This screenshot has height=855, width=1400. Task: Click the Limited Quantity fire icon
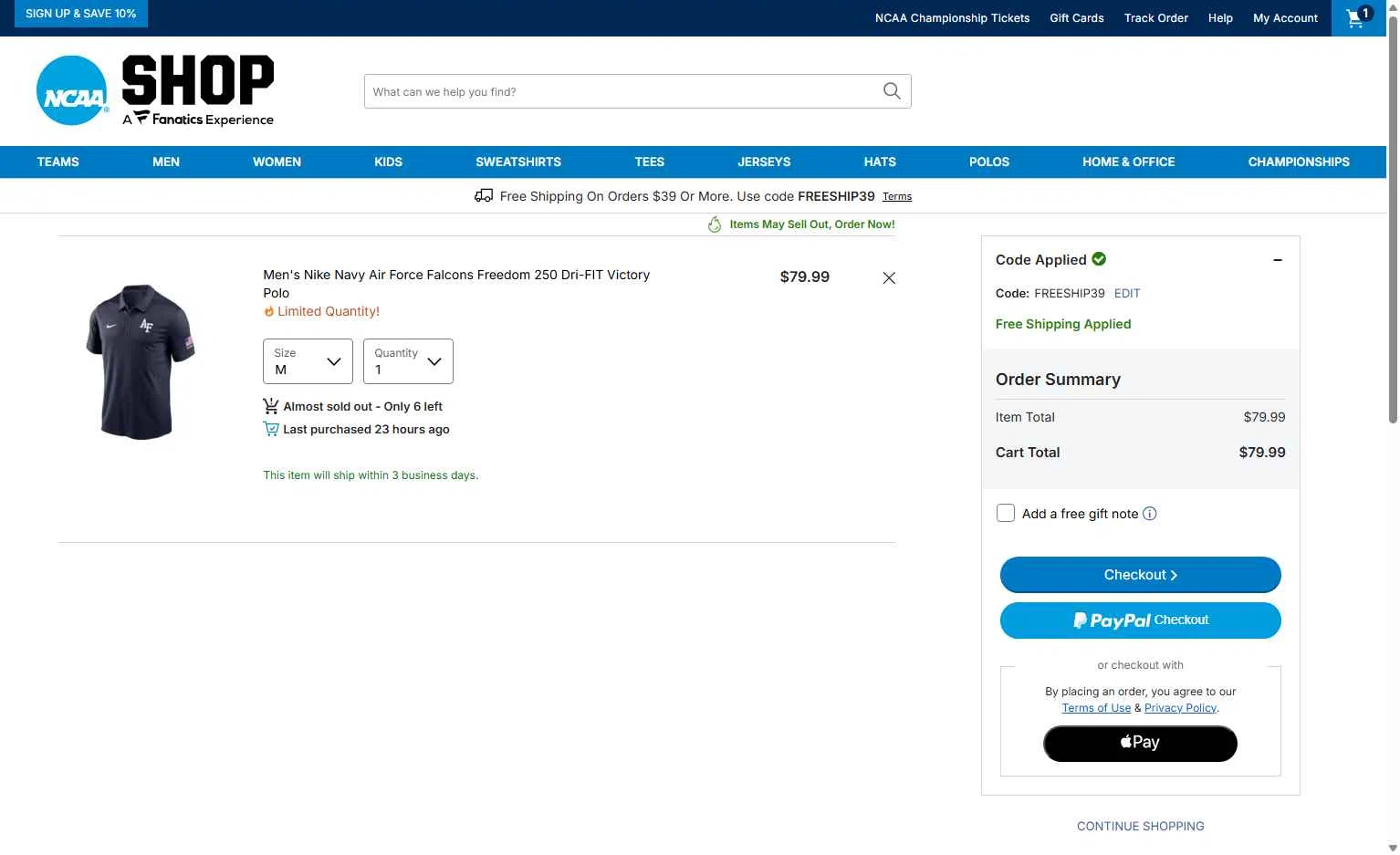(269, 311)
